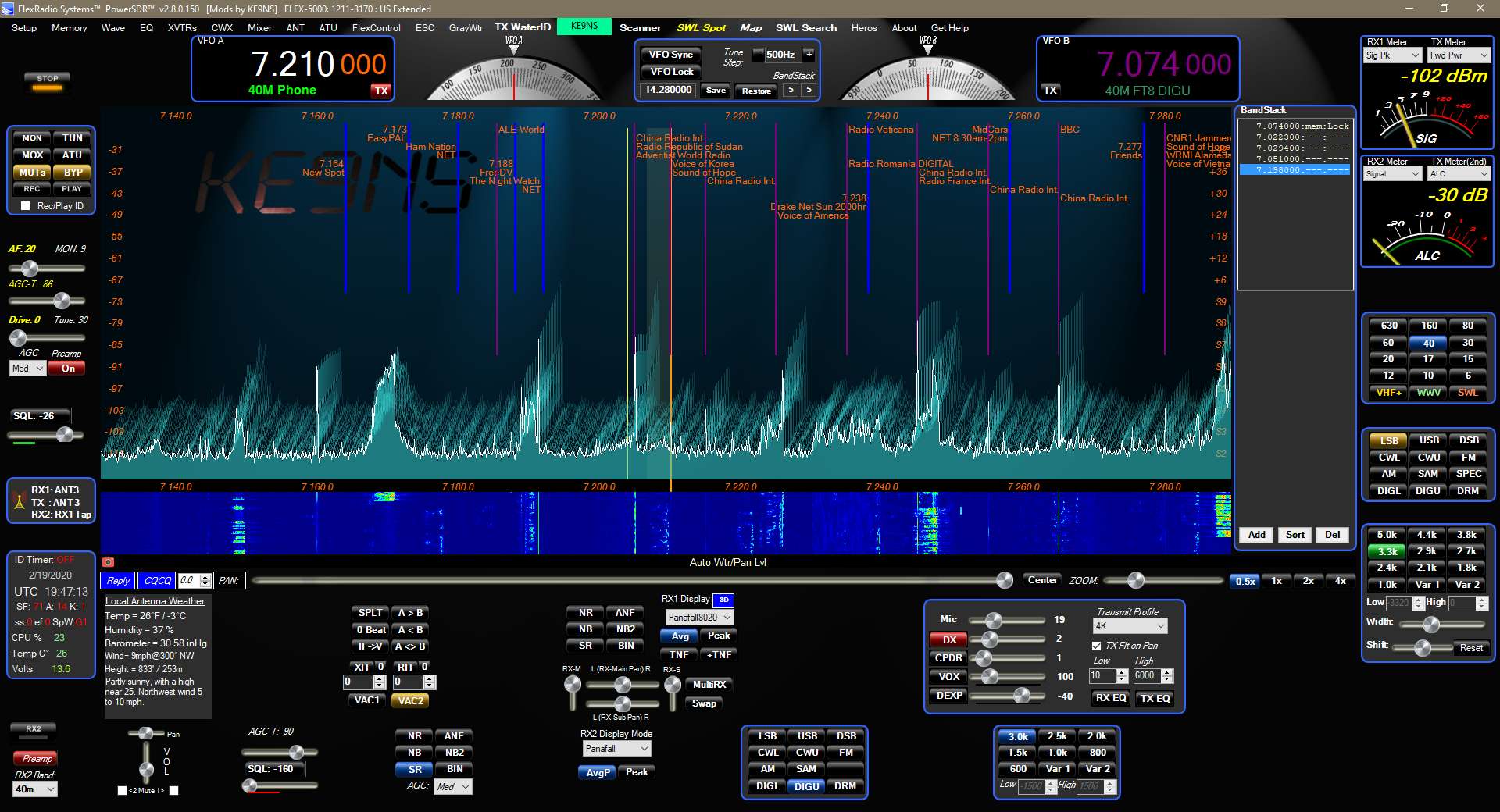Open the AGC Med dropdown under Drive
Screen dimensions: 1500x812
pos(27,369)
